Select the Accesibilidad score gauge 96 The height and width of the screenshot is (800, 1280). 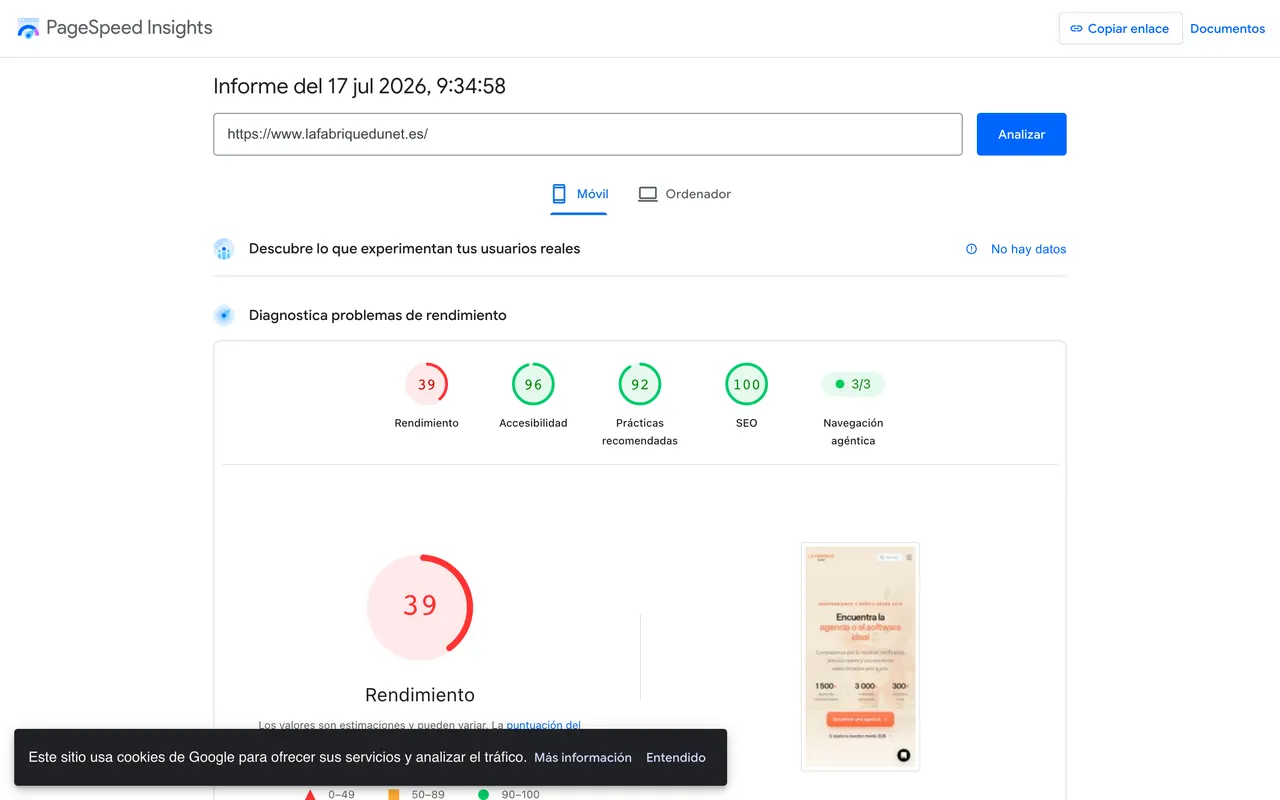533,384
